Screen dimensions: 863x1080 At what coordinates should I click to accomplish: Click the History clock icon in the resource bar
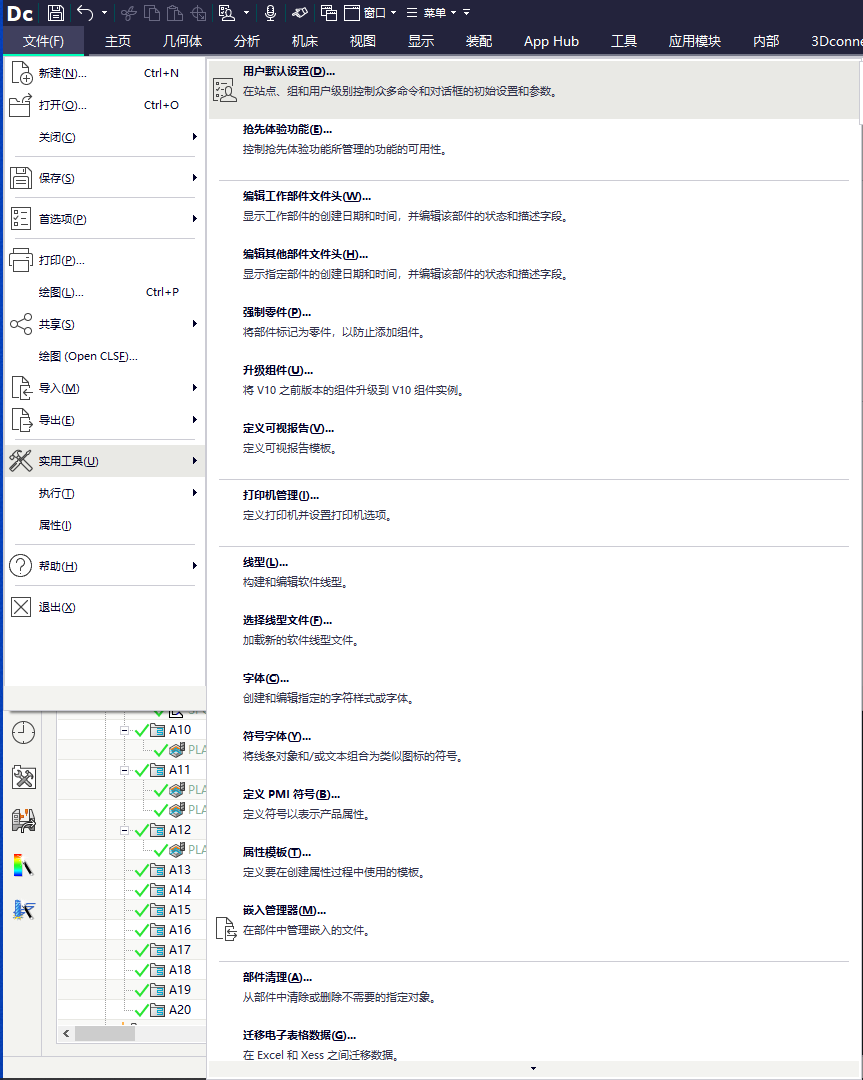coord(23,732)
